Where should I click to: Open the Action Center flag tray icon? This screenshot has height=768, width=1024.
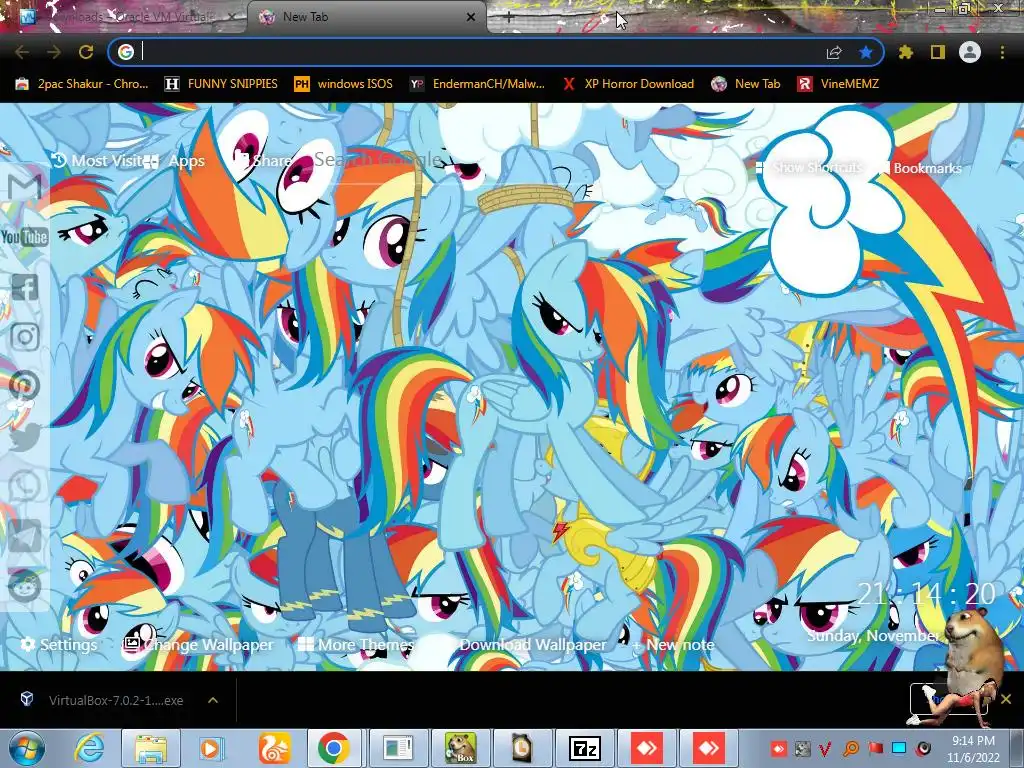point(876,748)
